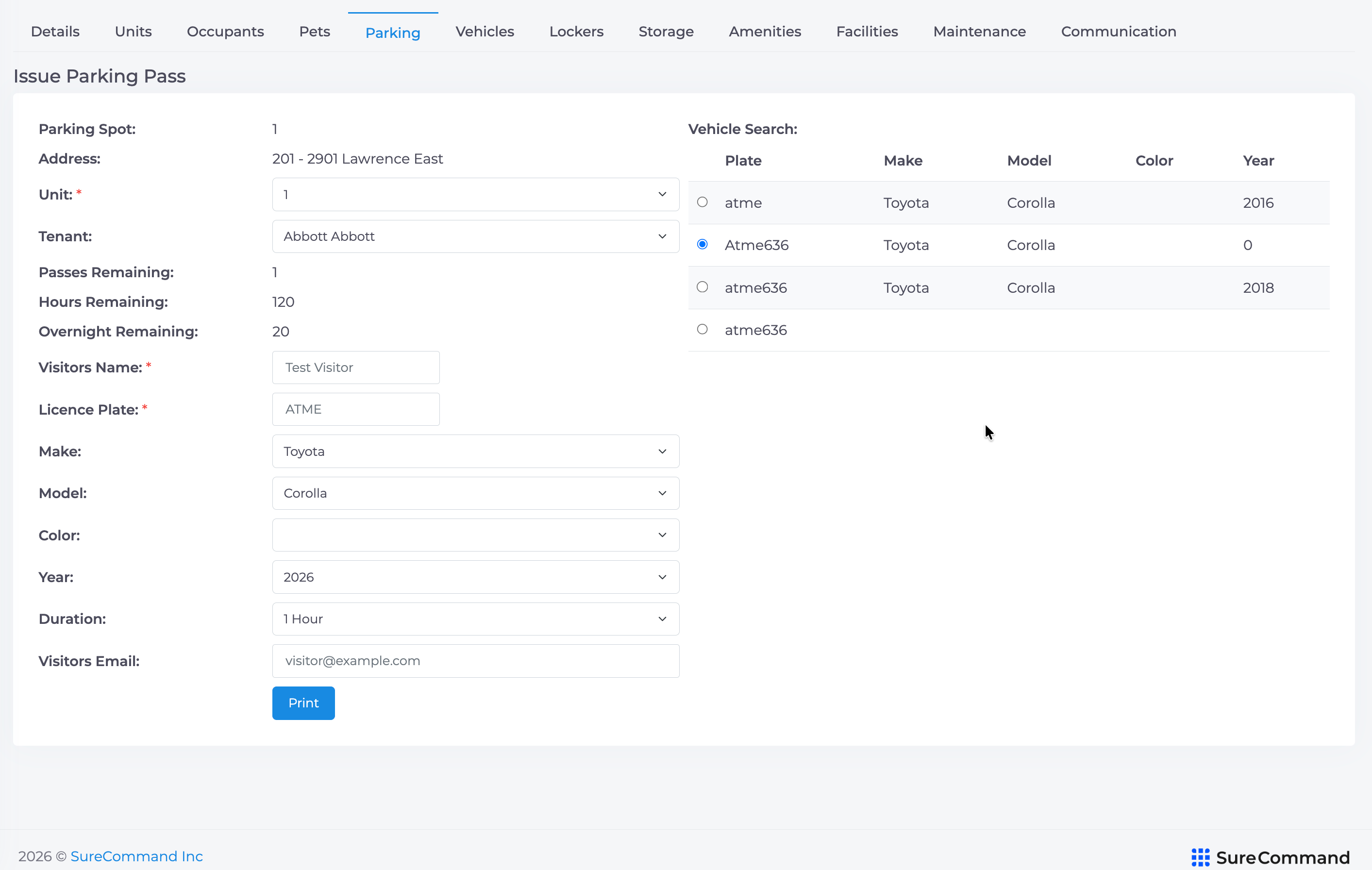
Task: Open the Unit dropdown
Action: pos(475,194)
